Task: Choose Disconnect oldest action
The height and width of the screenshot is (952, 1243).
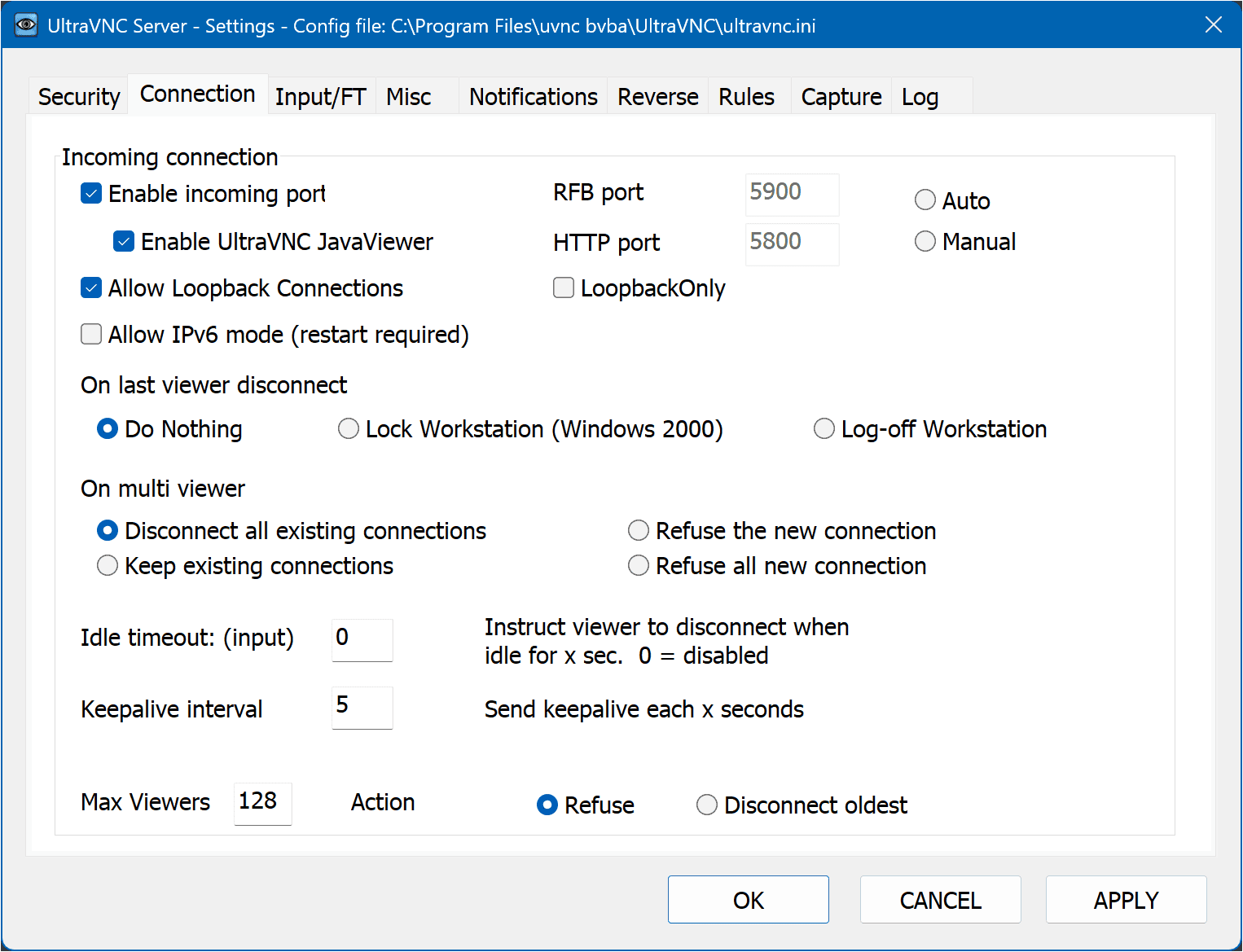Action: [707, 805]
